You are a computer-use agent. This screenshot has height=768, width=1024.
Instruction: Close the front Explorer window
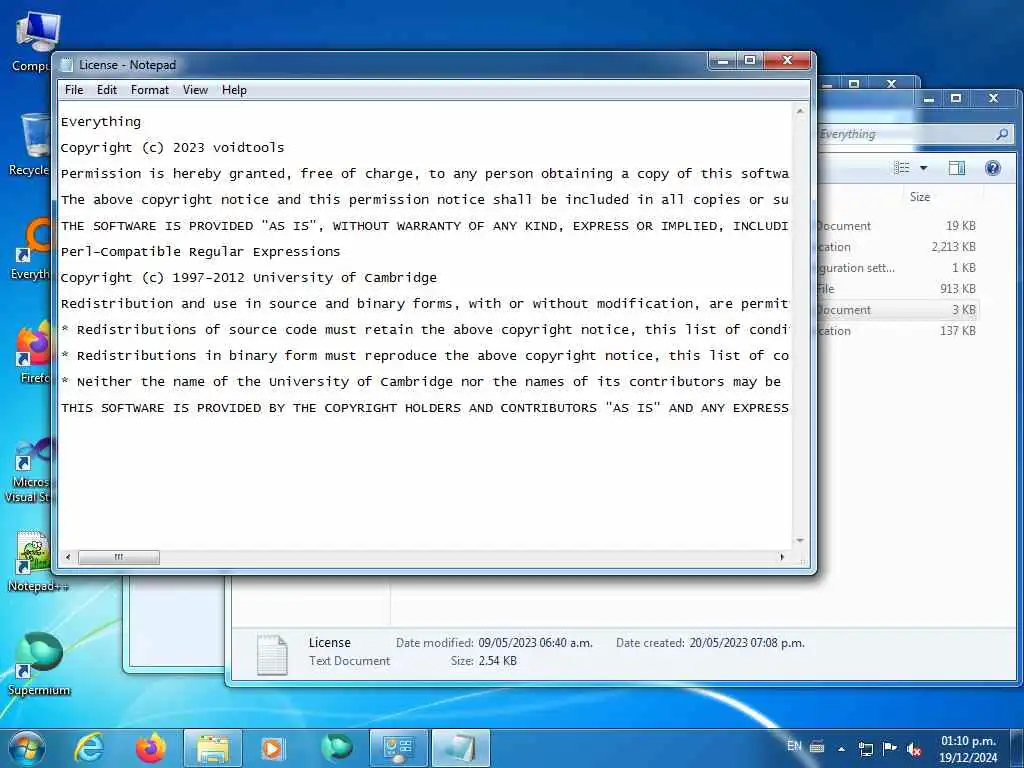click(993, 99)
